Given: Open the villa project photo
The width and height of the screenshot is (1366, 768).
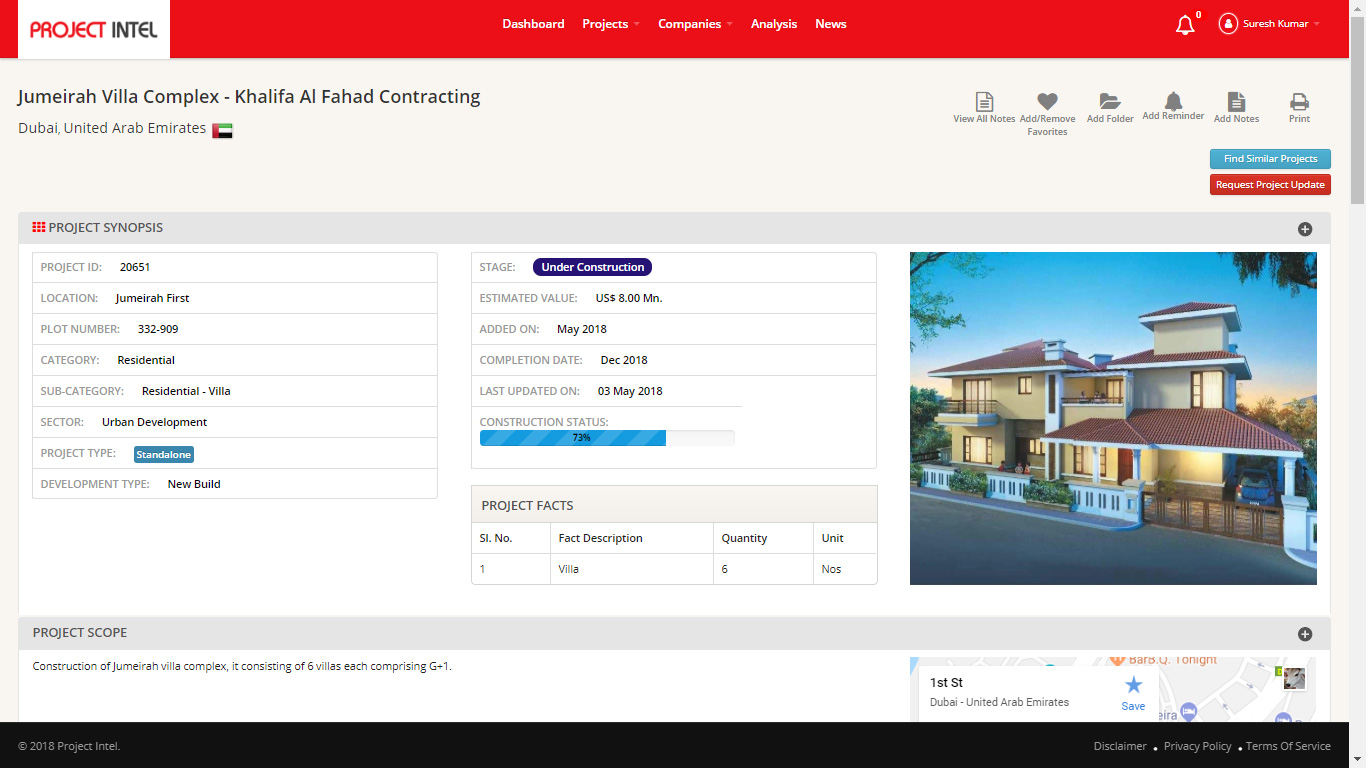Looking at the screenshot, I should click(1113, 418).
